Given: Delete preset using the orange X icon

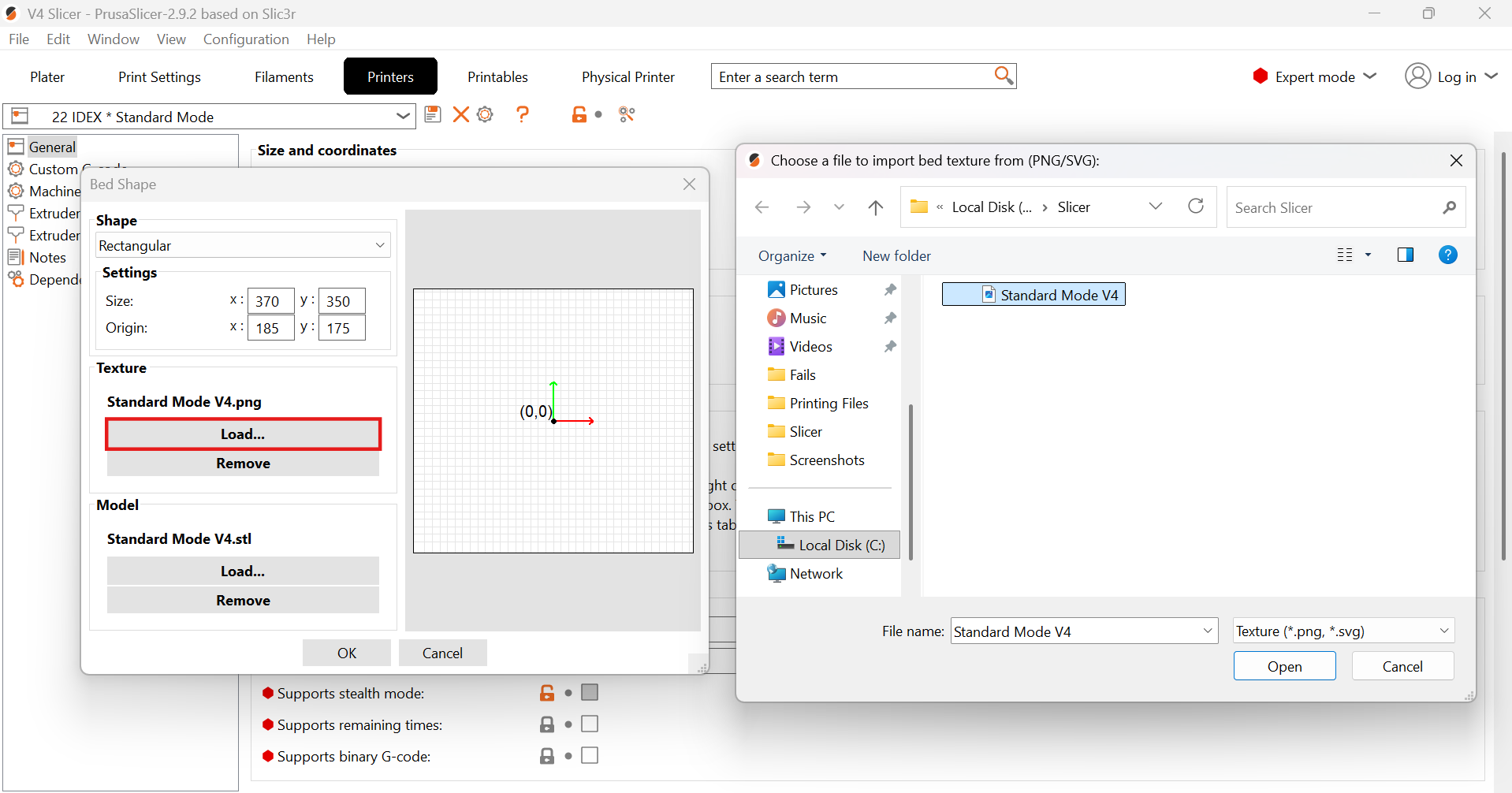Looking at the screenshot, I should (460, 115).
